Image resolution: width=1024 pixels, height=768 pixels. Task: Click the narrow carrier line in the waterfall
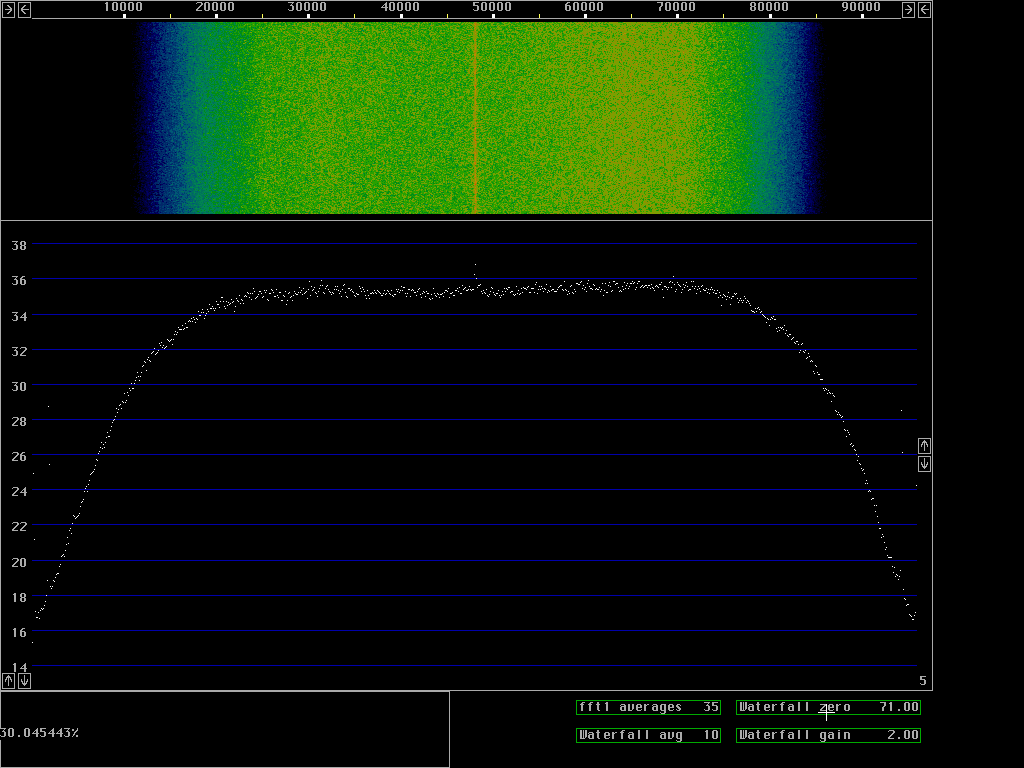point(475,118)
